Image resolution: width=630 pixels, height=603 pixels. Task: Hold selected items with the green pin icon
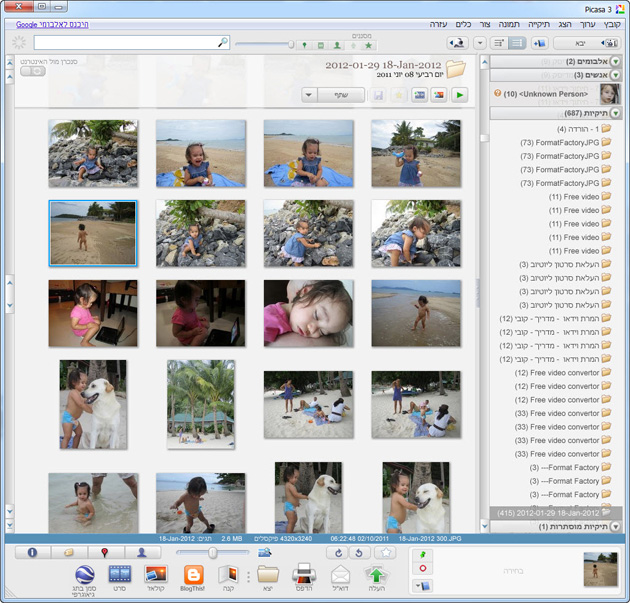point(423,555)
